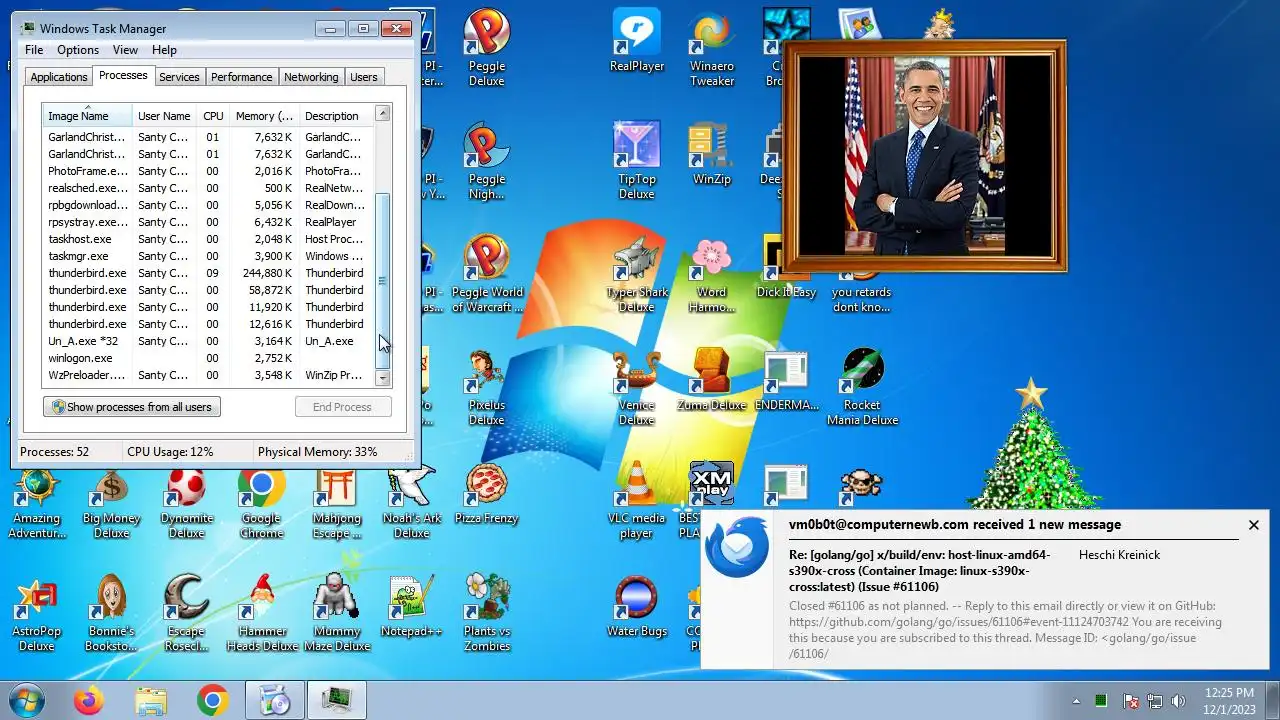1280x720 pixels.
Task: Open Bonnie's Bookstore desktop icon
Action: (x=112, y=612)
